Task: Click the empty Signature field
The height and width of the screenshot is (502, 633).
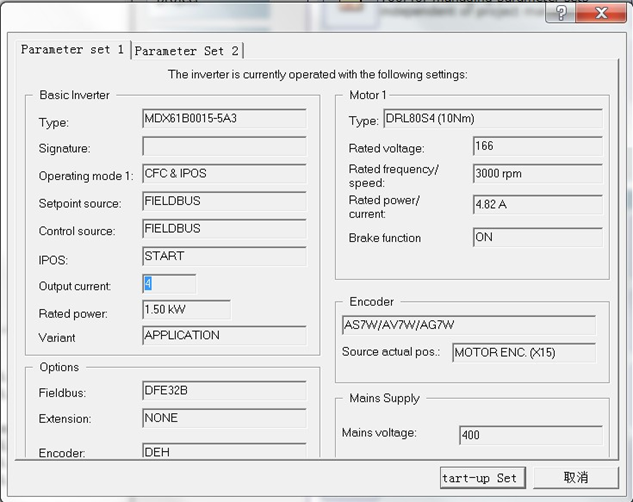Action: 223,147
